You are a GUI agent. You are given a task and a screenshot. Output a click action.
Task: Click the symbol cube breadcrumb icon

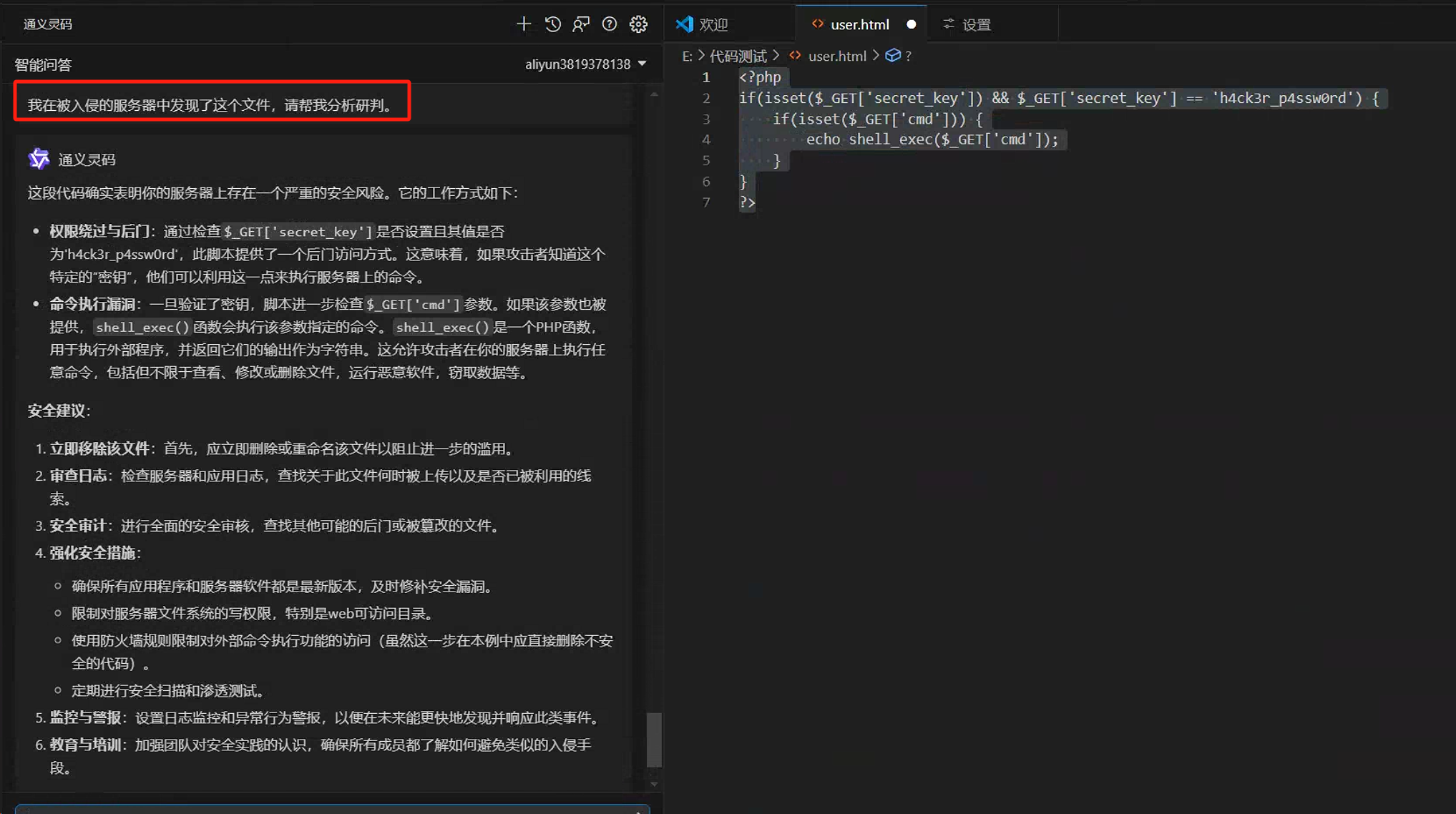[893, 56]
